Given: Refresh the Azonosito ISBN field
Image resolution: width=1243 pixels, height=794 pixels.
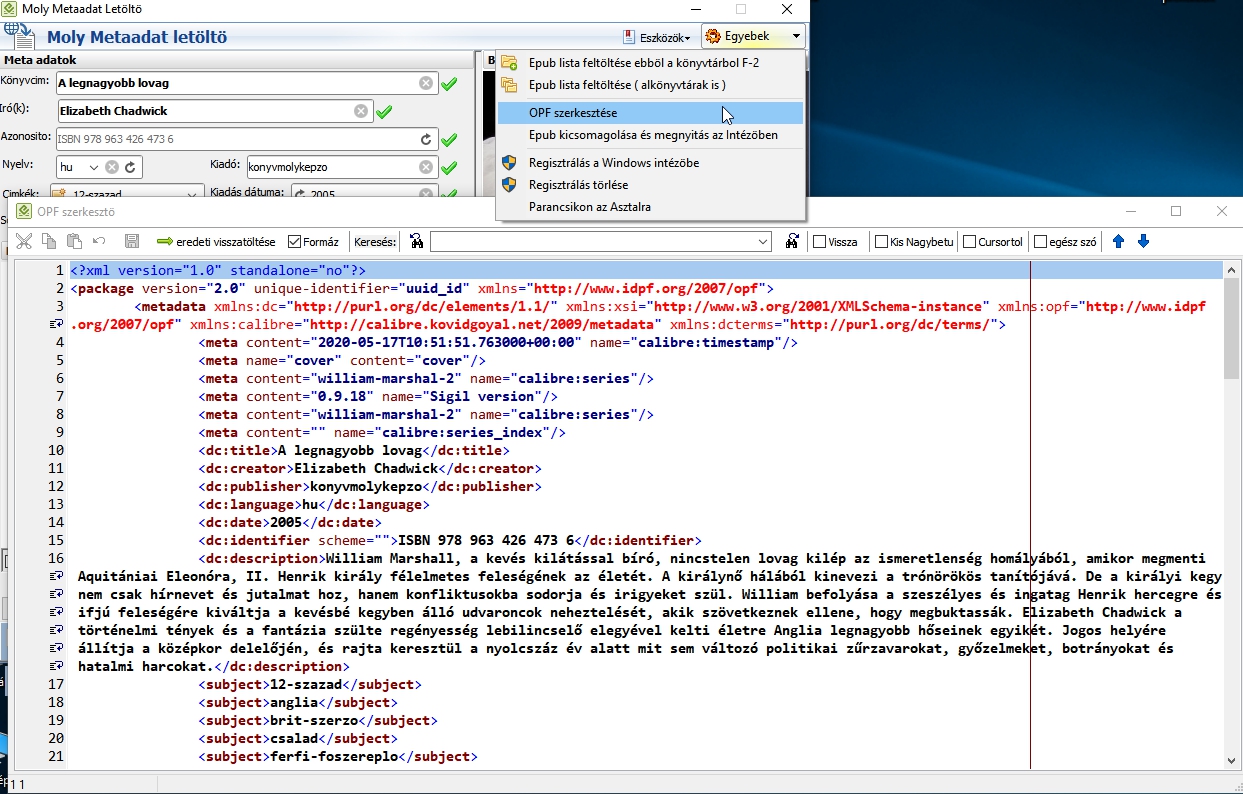Looking at the screenshot, I should point(426,139).
